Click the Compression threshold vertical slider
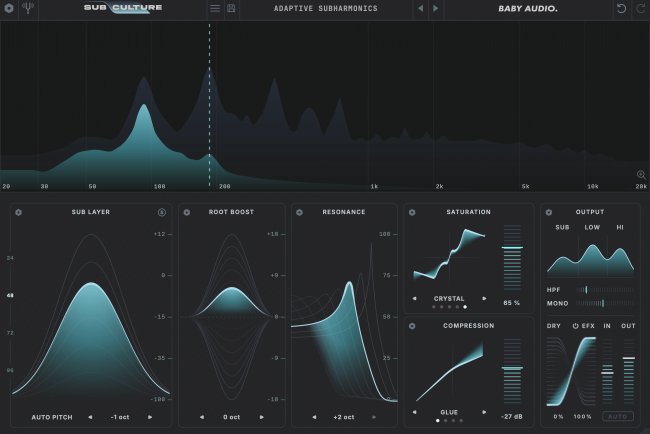Screen dimensions: 650x434 (512, 371)
